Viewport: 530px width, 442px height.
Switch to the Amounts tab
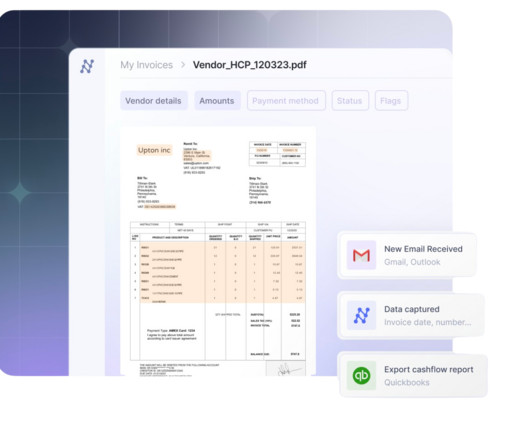(x=217, y=101)
